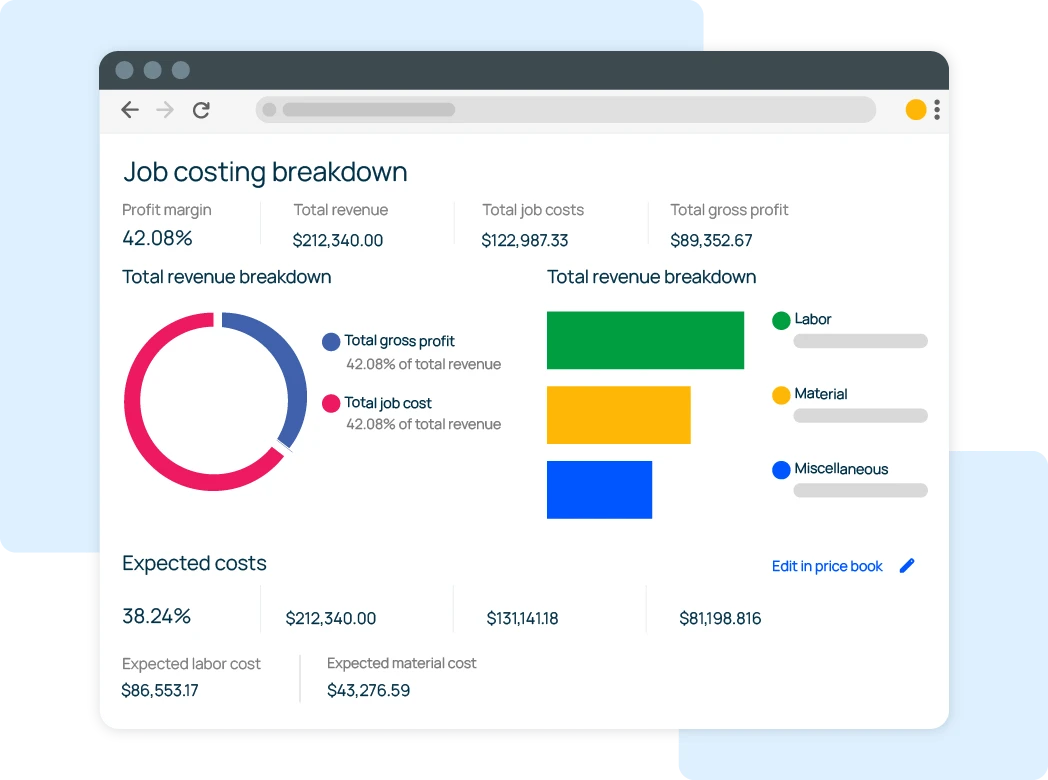Click Total revenue value $212,340.00 at top
1048x780 pixels.
338,241
